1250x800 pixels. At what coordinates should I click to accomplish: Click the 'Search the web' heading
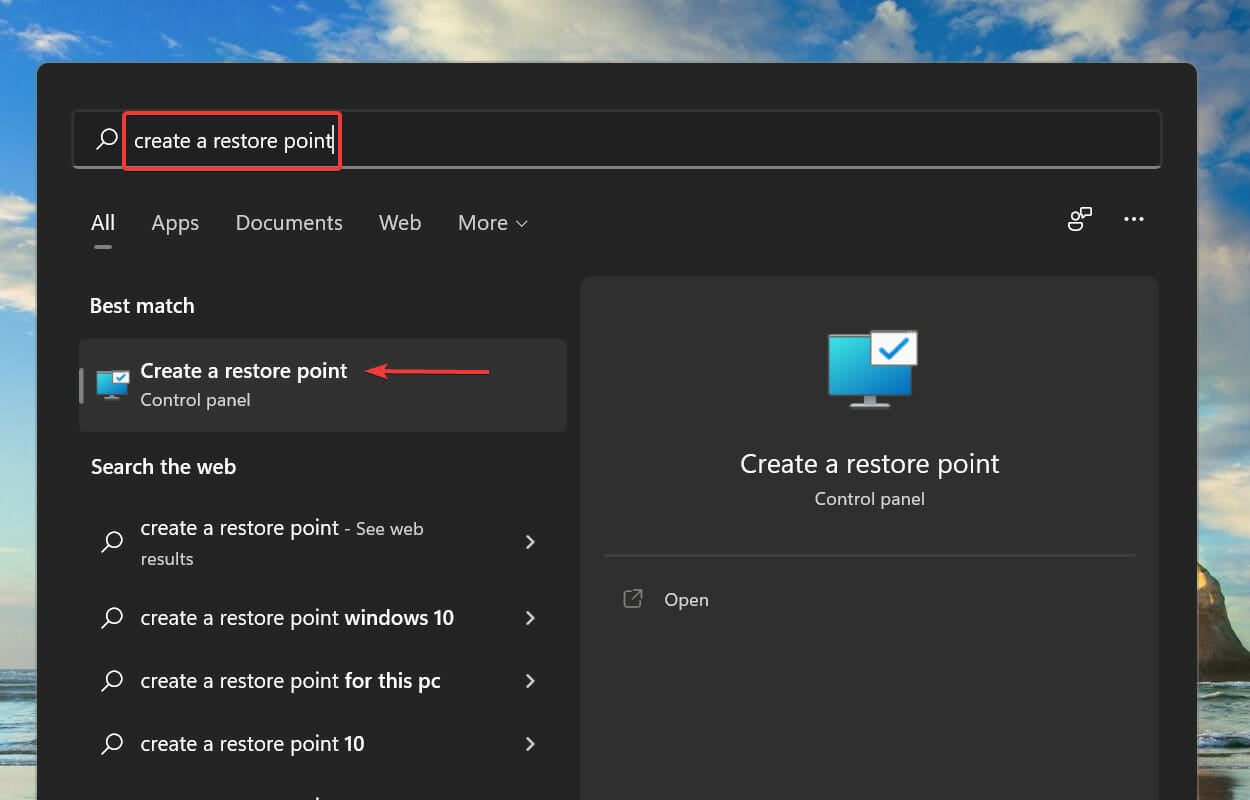click(163, 467)
